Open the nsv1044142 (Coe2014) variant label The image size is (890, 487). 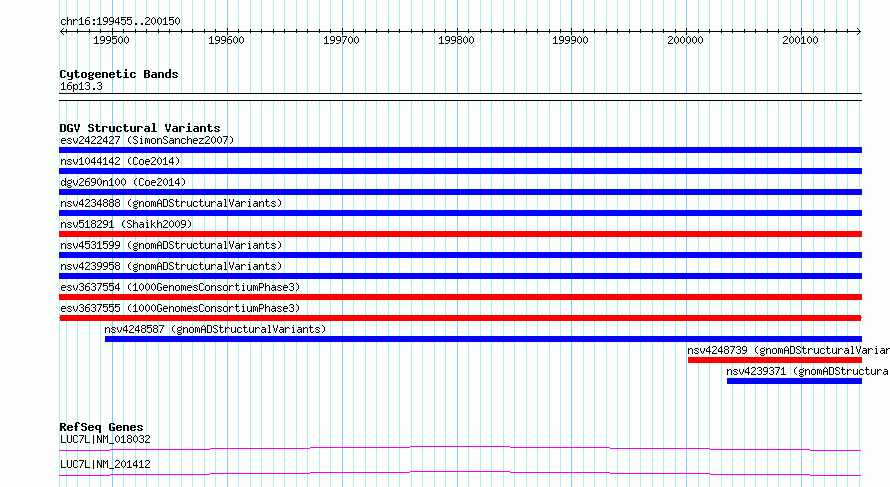120,161
